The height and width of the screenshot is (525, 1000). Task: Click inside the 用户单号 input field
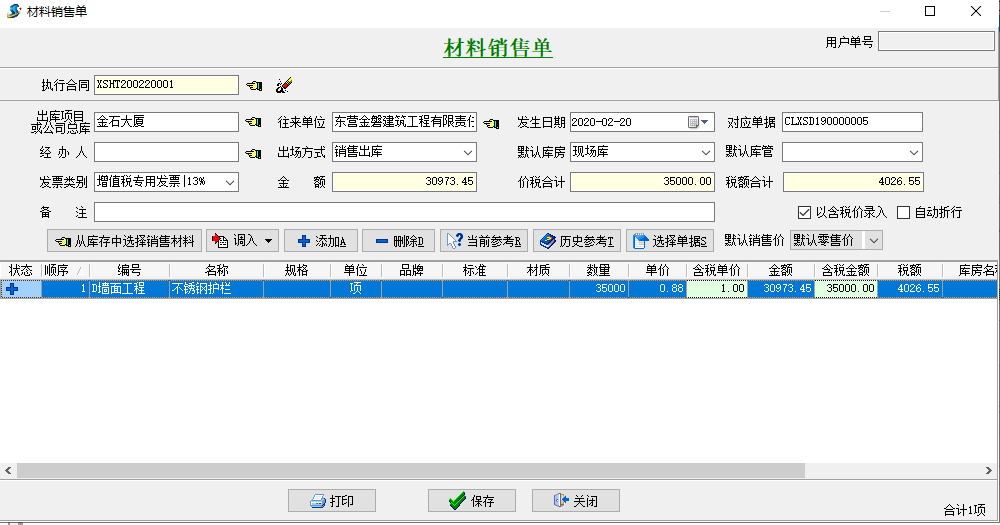pyautogui.click(x=936, y=41)
